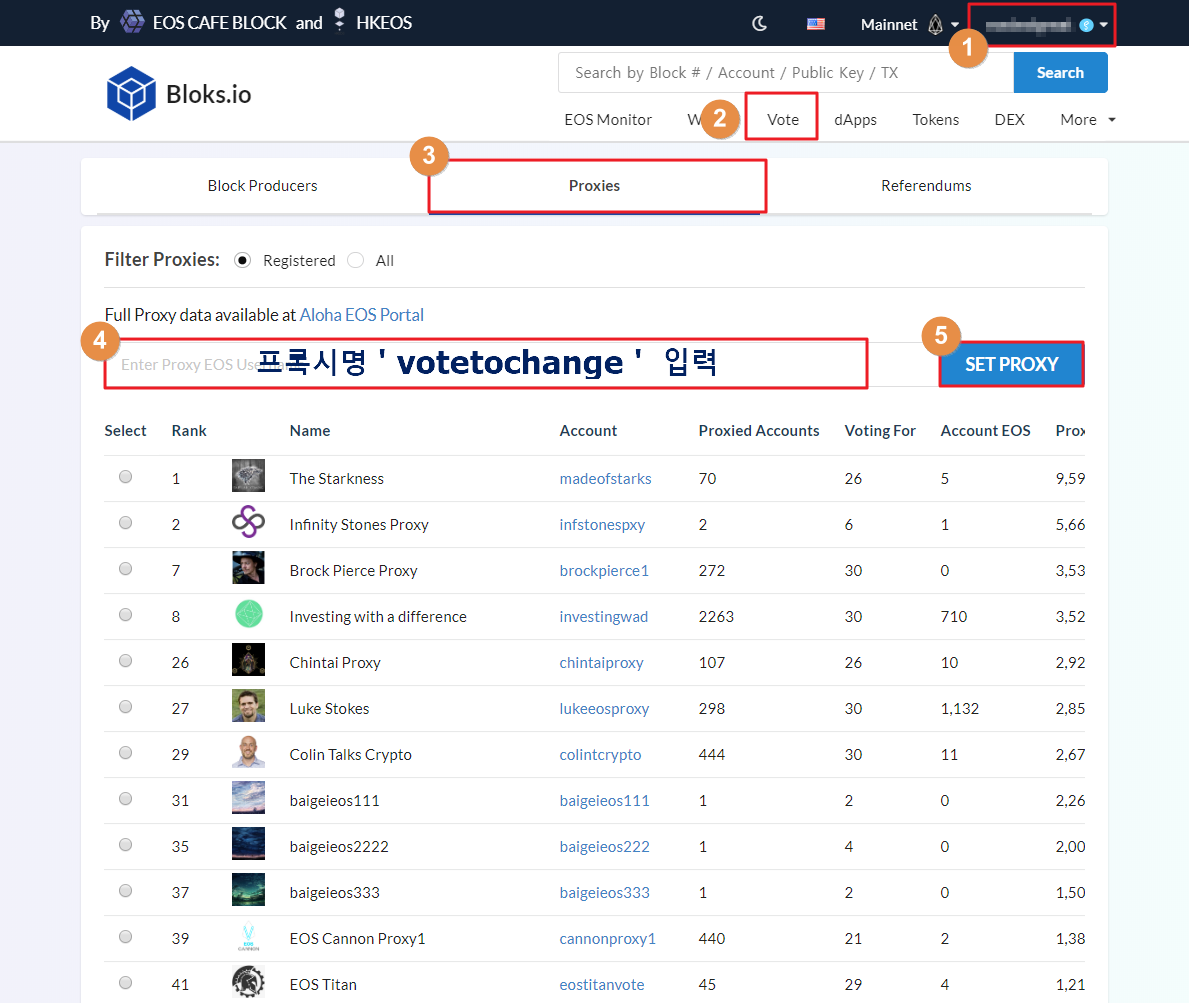The height and width of the screenshot is (1003, 1189).
Task: Open the account user dropdown
Action: [x=1046, y=25]
